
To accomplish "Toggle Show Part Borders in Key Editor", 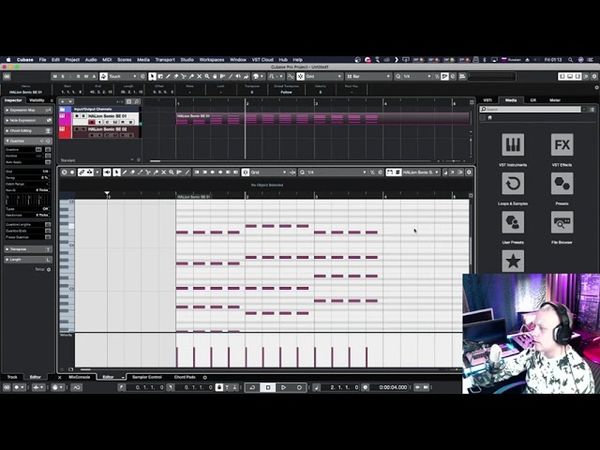I will coord(390,173).
